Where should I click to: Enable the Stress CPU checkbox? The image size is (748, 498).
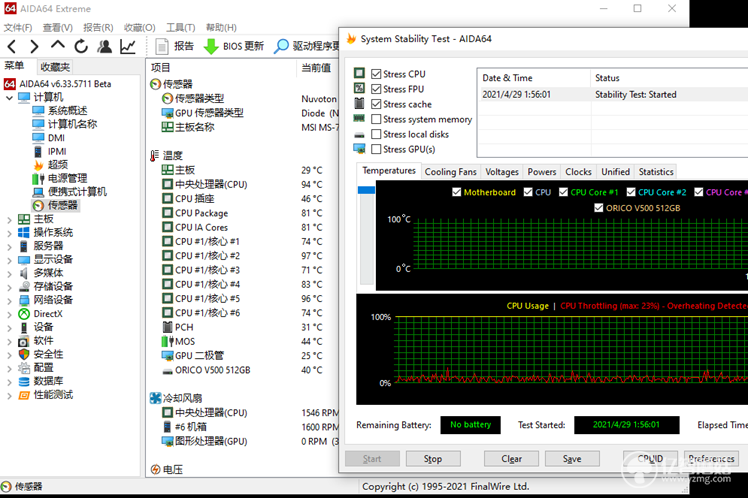coord(376,74)
